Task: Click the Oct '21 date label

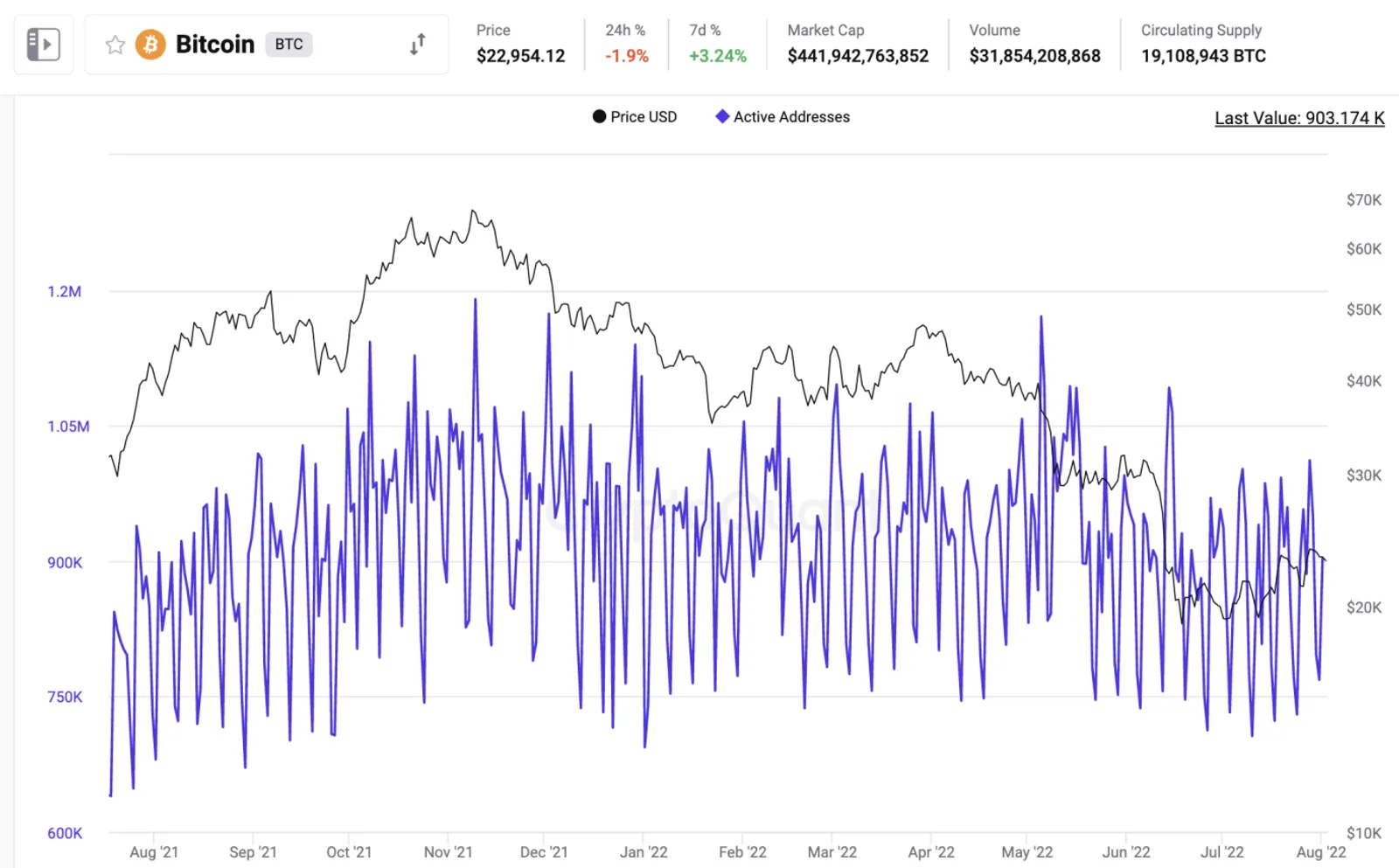Action: click(x=349, y=852)
